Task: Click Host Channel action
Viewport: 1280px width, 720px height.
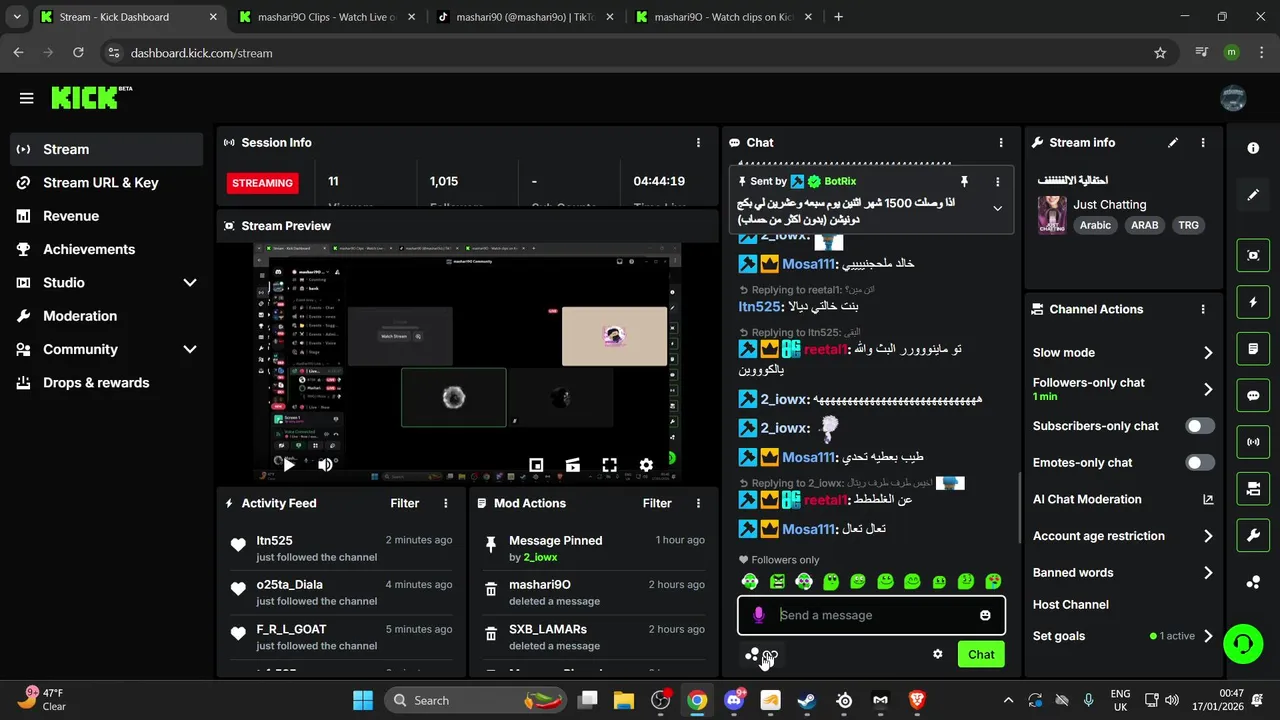Action: (1071, 605)
